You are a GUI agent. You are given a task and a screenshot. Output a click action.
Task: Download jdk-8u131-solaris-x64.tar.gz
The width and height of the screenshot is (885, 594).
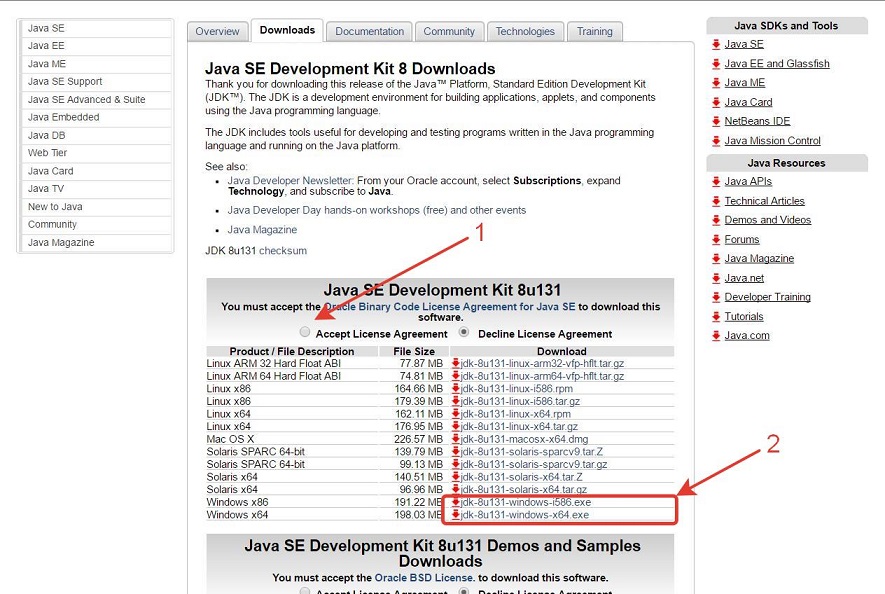[x=523, y=490]
